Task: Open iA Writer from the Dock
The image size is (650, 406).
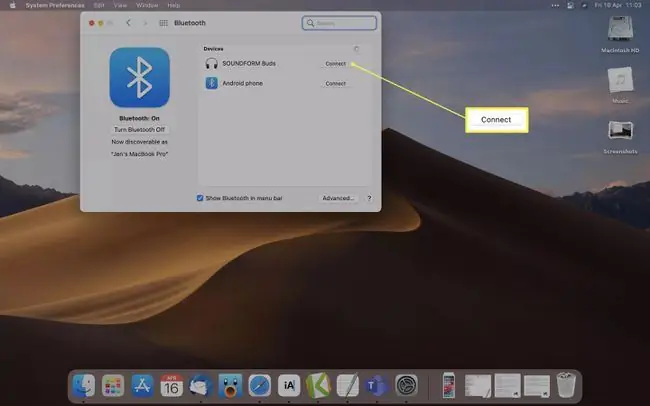Action: (289, 386)
